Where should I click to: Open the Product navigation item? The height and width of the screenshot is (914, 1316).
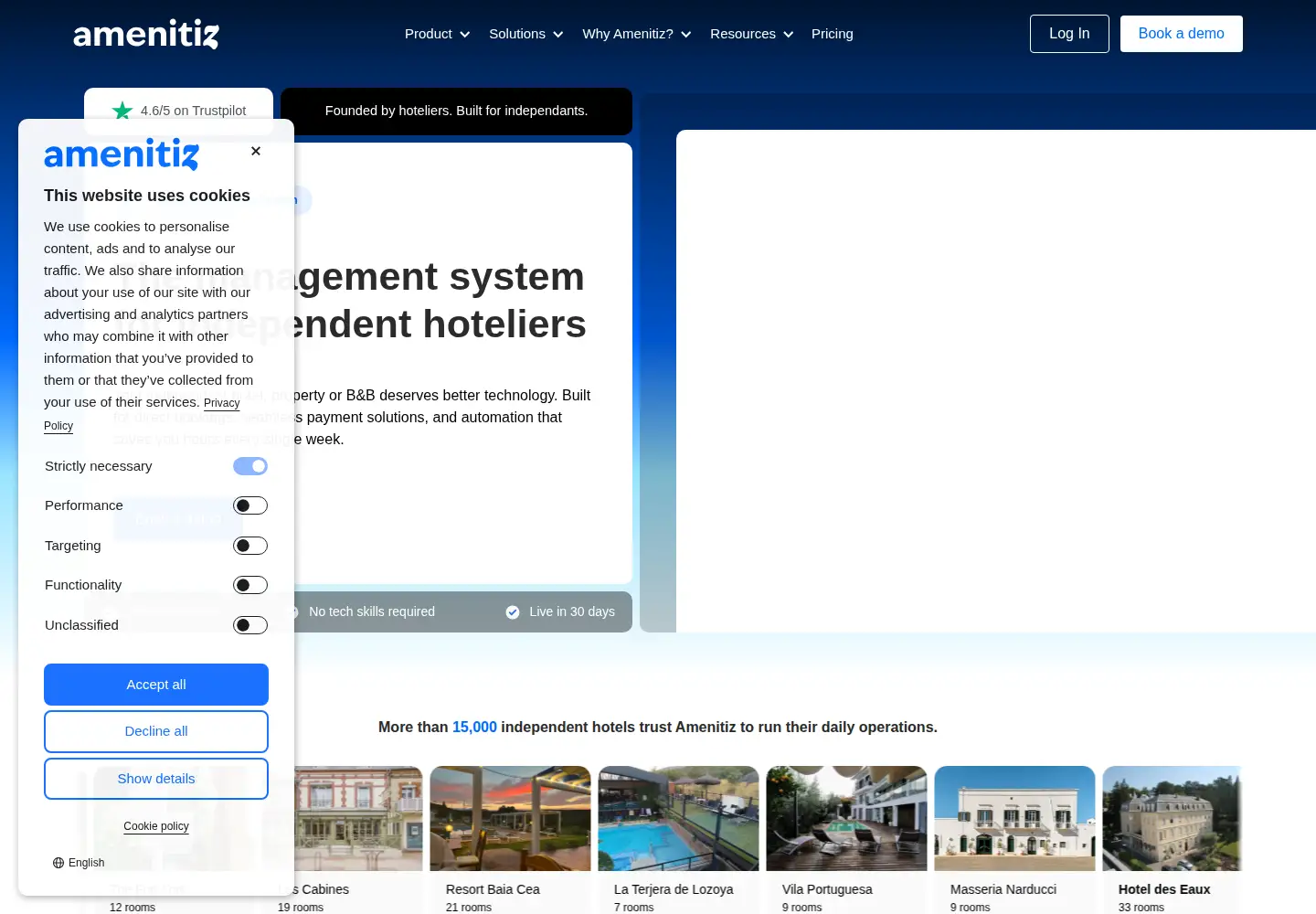[438, 34]
